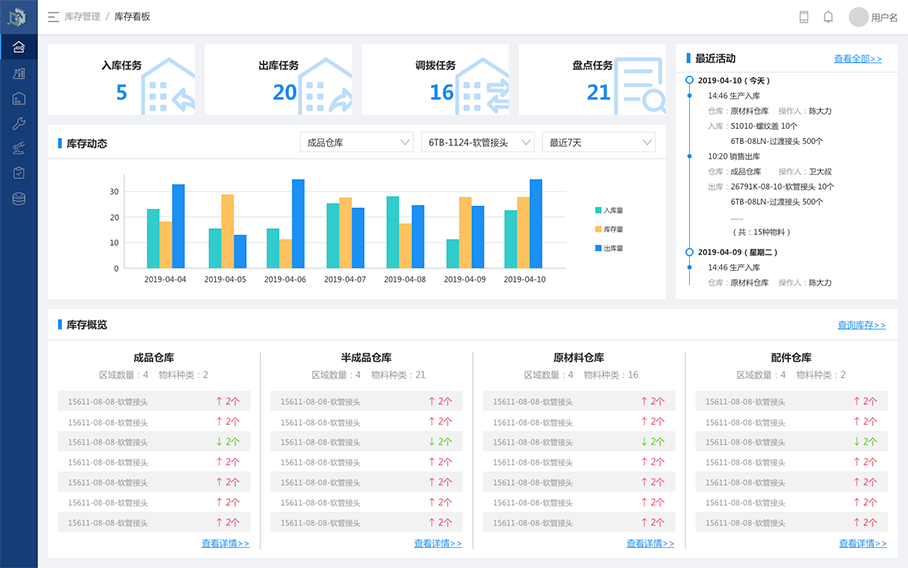Toggle the 出库量 legend series

(609, 248)
